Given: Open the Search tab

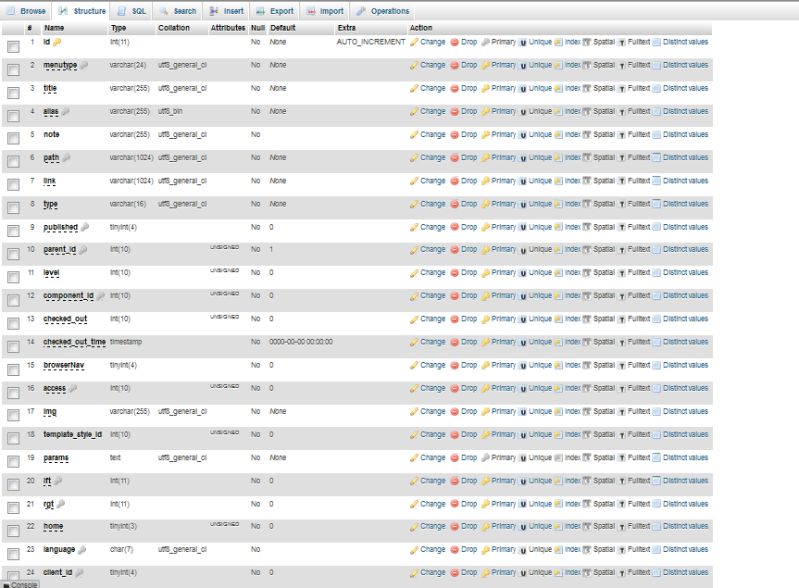Looking at the screenshot, I should point(178,11).
